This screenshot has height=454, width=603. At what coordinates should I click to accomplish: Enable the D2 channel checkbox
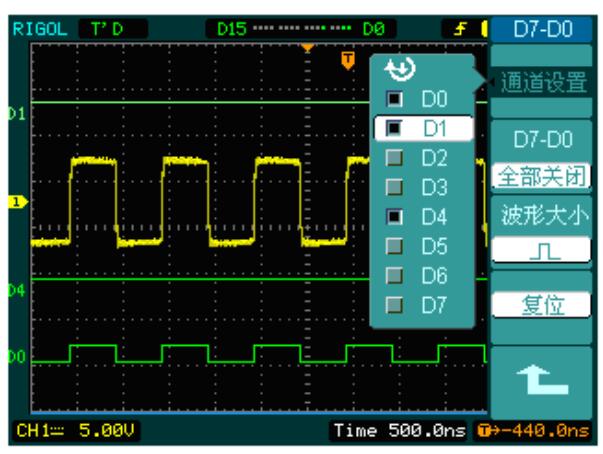pos(394,157)
